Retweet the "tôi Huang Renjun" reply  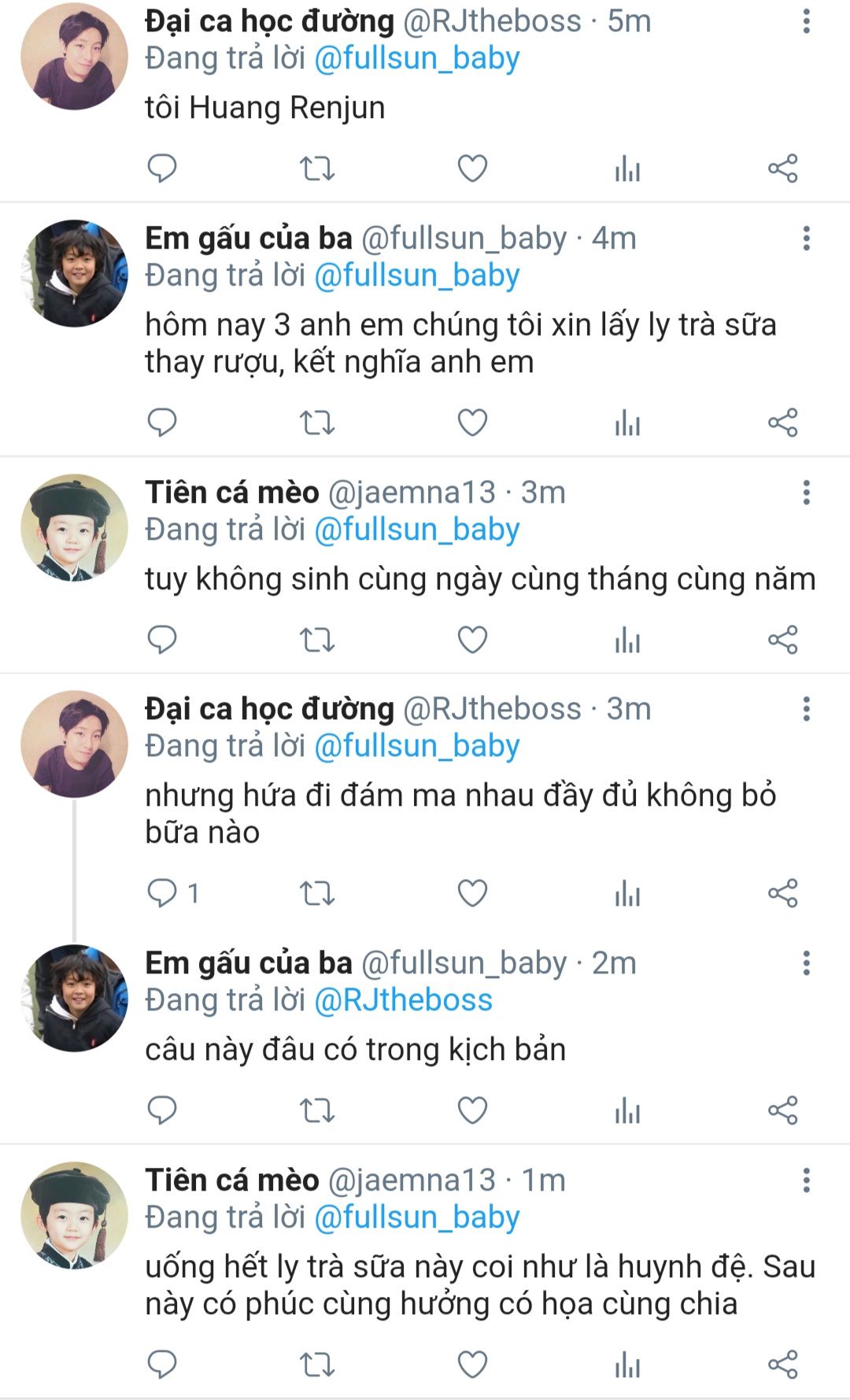tap(317, 168)
